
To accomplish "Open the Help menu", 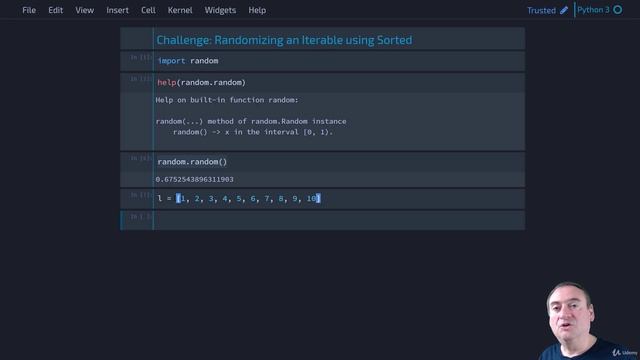I will coord(257,10).
